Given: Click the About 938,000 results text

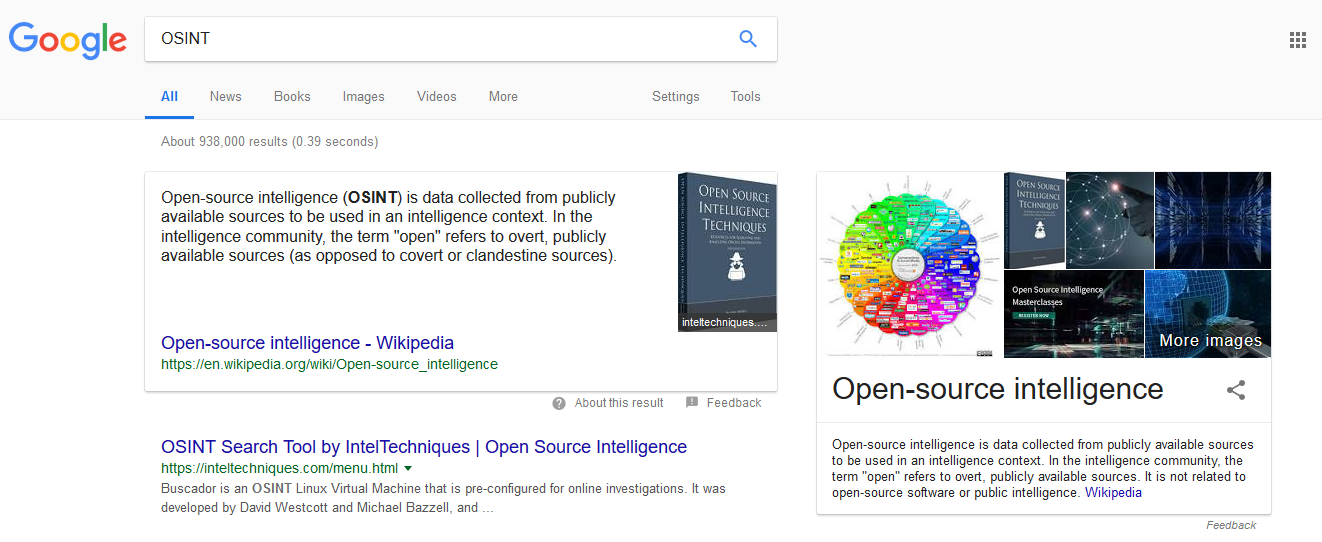Looking at the screenshot, I should click(x=270, y=142).
